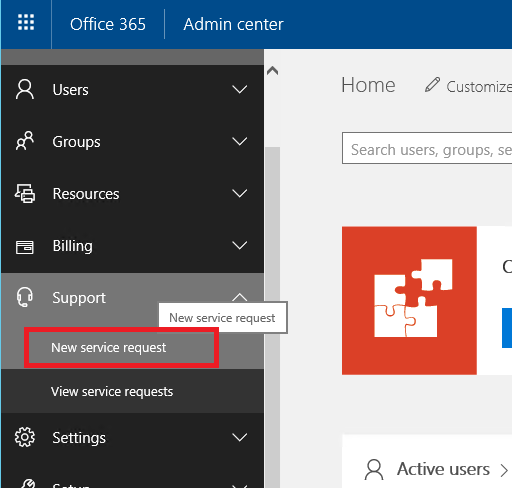
Task: Open the Settings menu item
Action: click(x=132, y=437)
